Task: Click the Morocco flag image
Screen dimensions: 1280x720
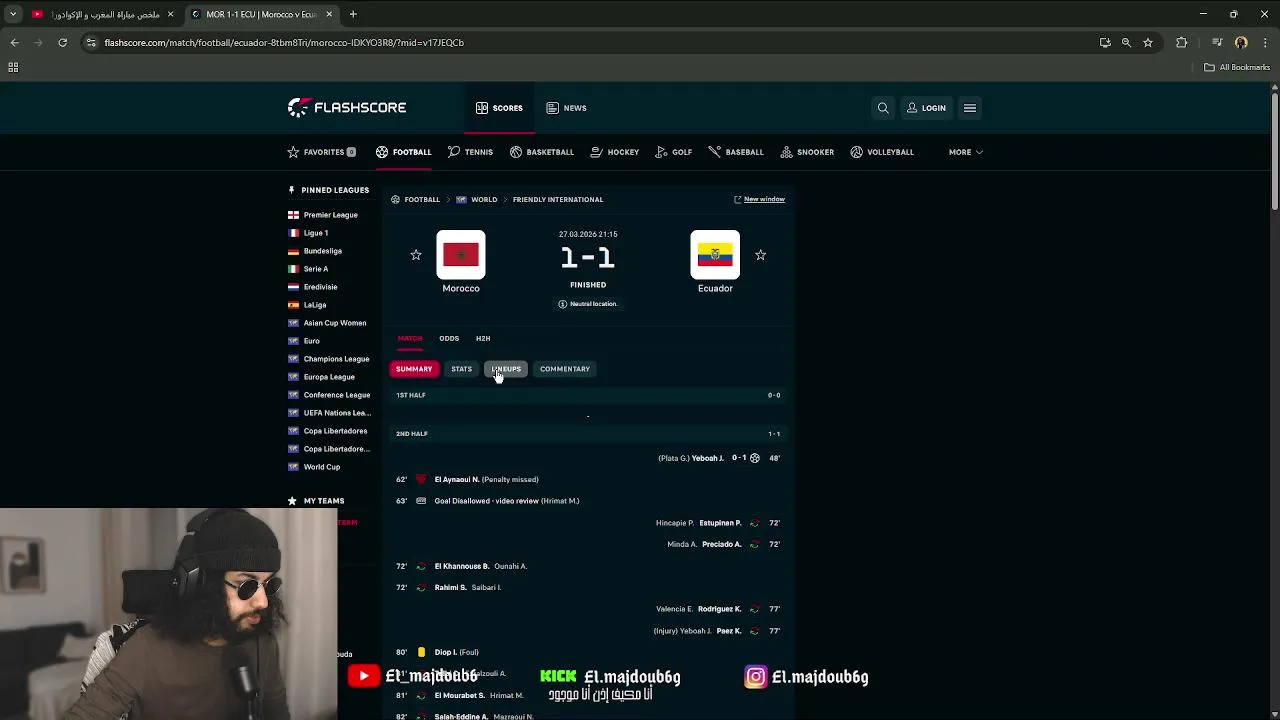Action: click(x=461, y=255)
